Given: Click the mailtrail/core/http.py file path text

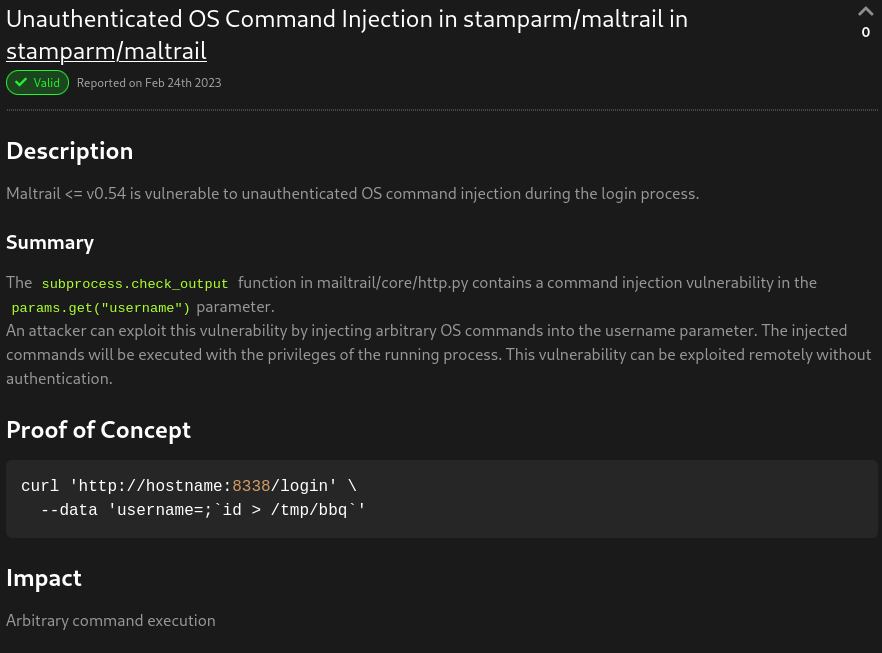Looking at the screenshot, I should pos(393,283).
